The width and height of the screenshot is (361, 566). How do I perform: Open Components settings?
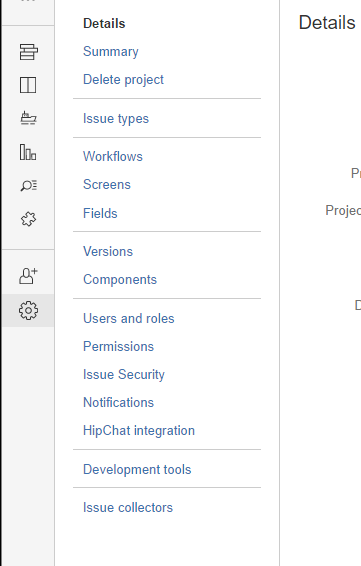(120, 280)
